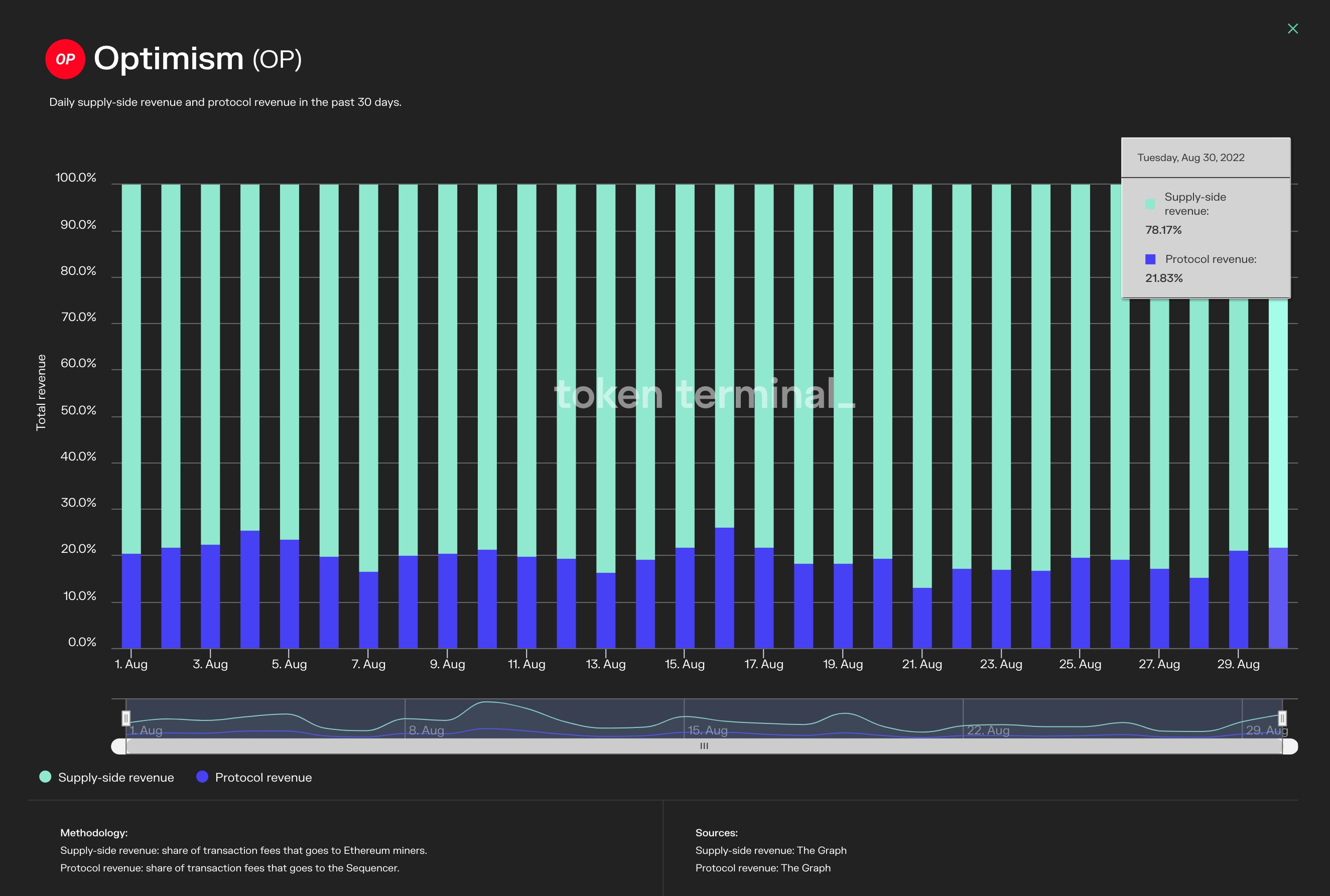Click left end of navigator scrollbar
Screen dimensions: 1330x896
[118, 746]
